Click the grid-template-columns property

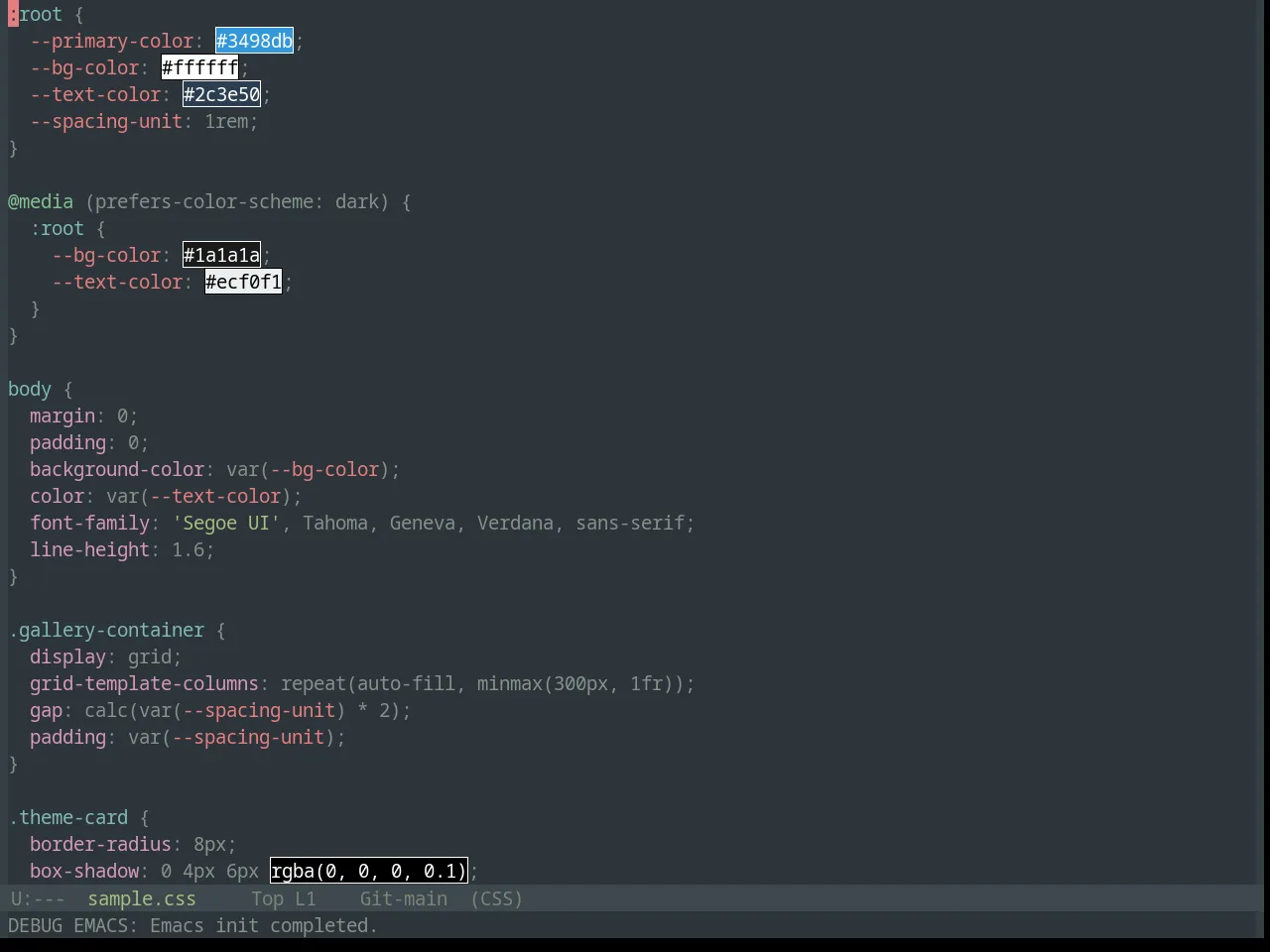144,683
